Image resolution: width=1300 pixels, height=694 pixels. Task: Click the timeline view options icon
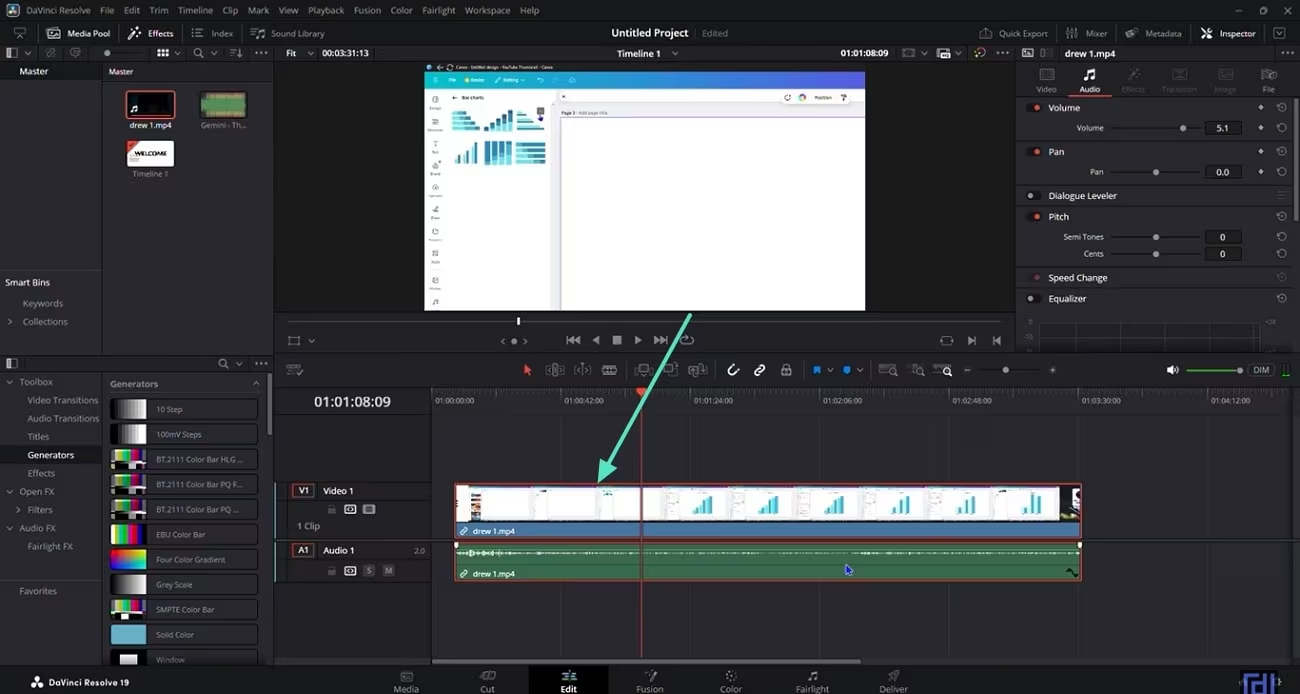point(295,370)
